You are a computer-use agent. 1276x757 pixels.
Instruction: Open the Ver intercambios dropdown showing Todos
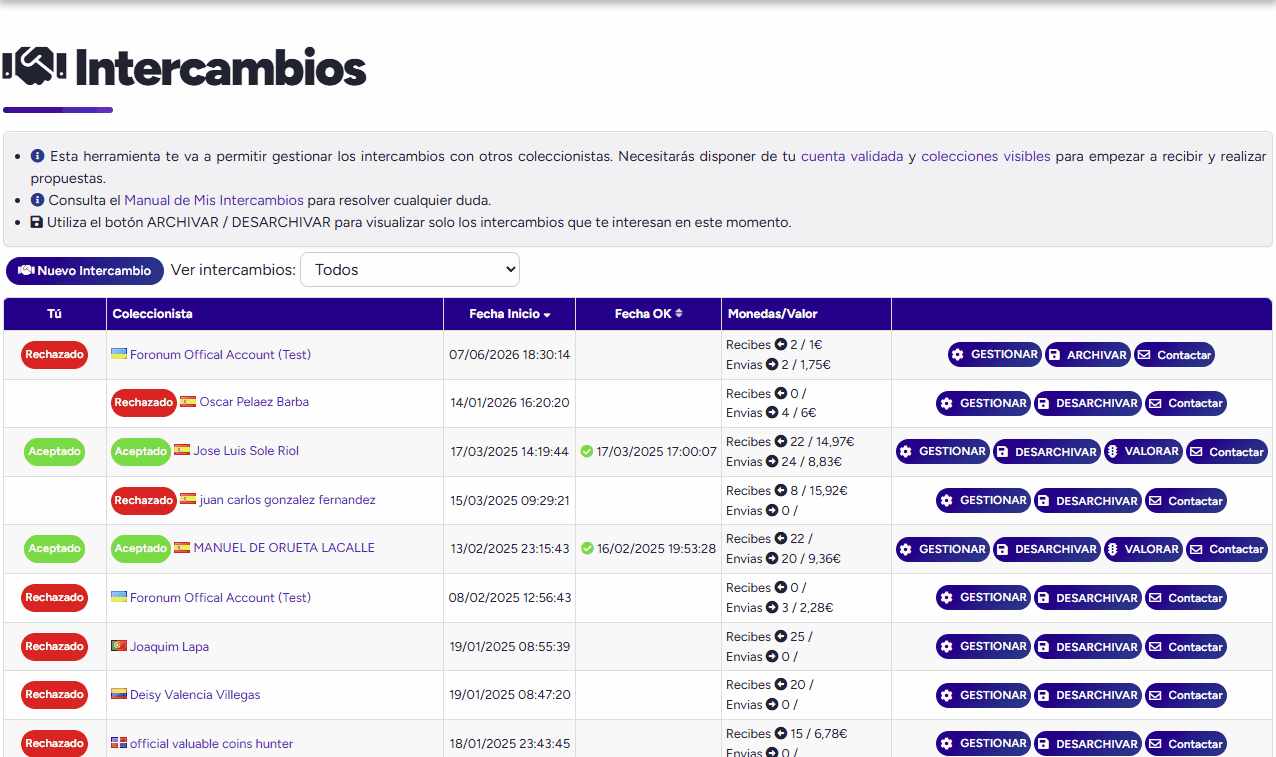click(x=410, y=270)
